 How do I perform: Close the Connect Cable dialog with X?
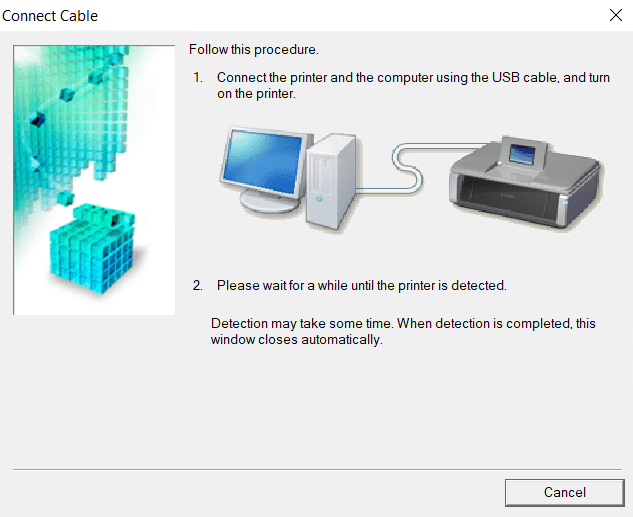point(616,15)
